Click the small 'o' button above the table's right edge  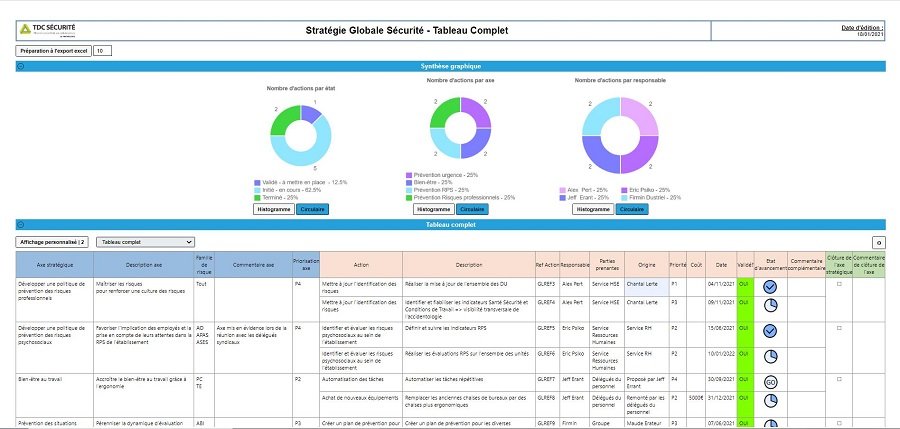pos(878,242)
